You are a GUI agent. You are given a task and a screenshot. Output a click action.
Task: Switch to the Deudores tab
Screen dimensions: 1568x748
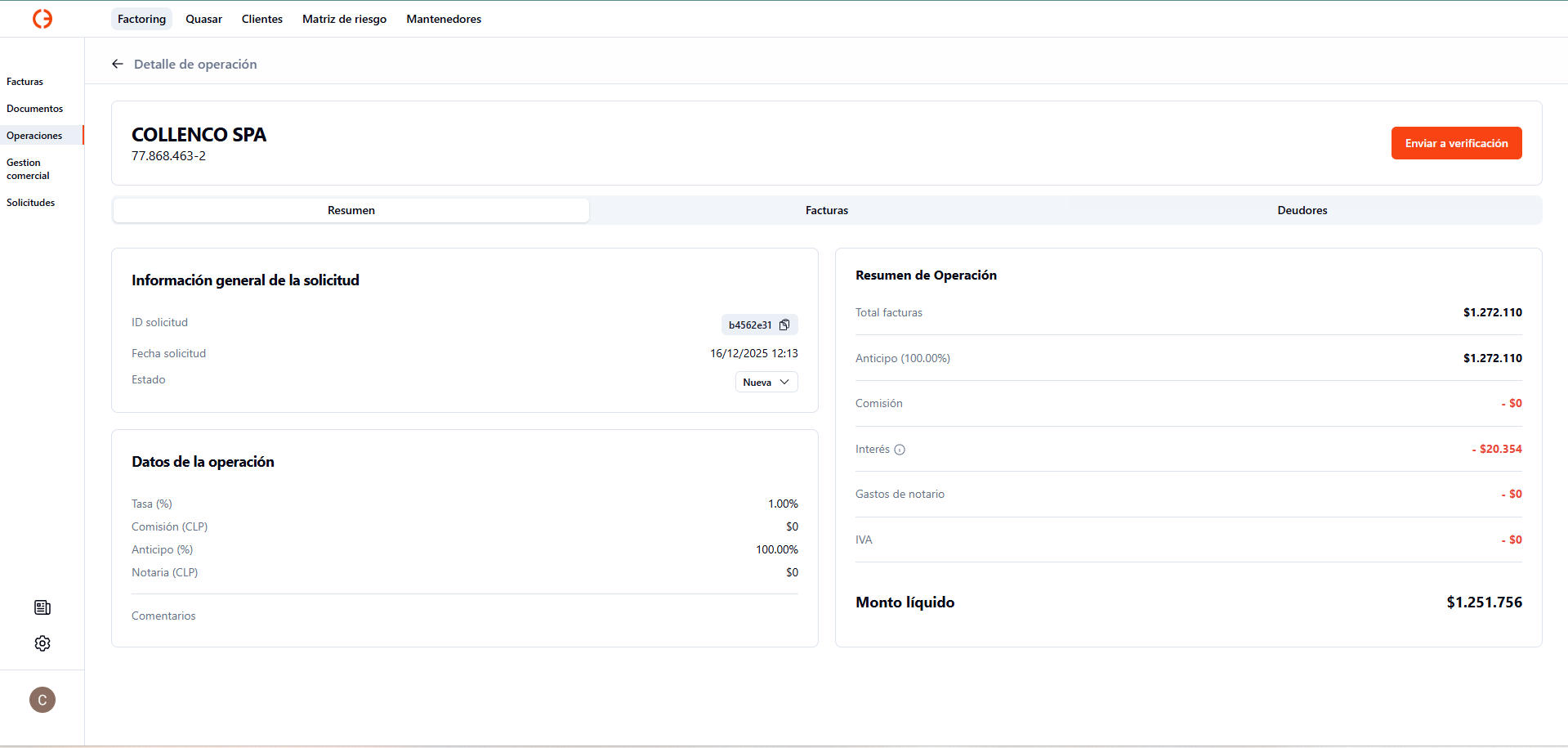[1302, 210]
